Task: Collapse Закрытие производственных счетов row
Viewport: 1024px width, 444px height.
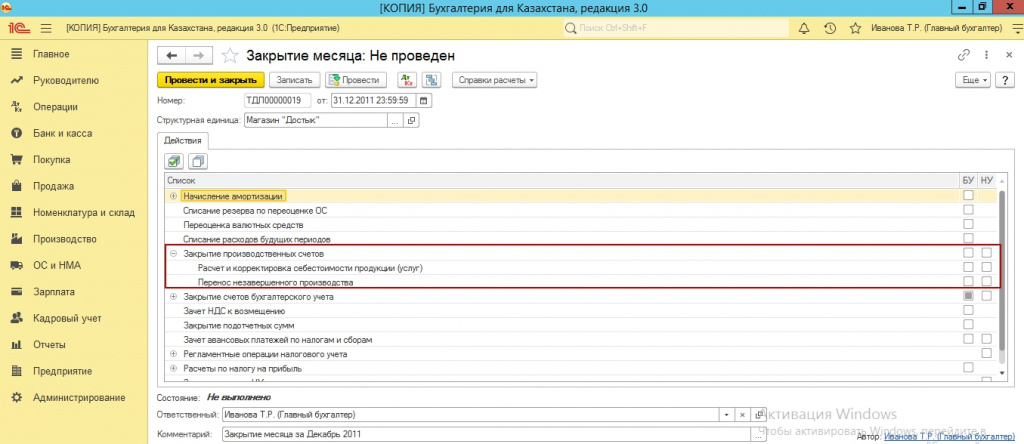Action: [173, 253]
